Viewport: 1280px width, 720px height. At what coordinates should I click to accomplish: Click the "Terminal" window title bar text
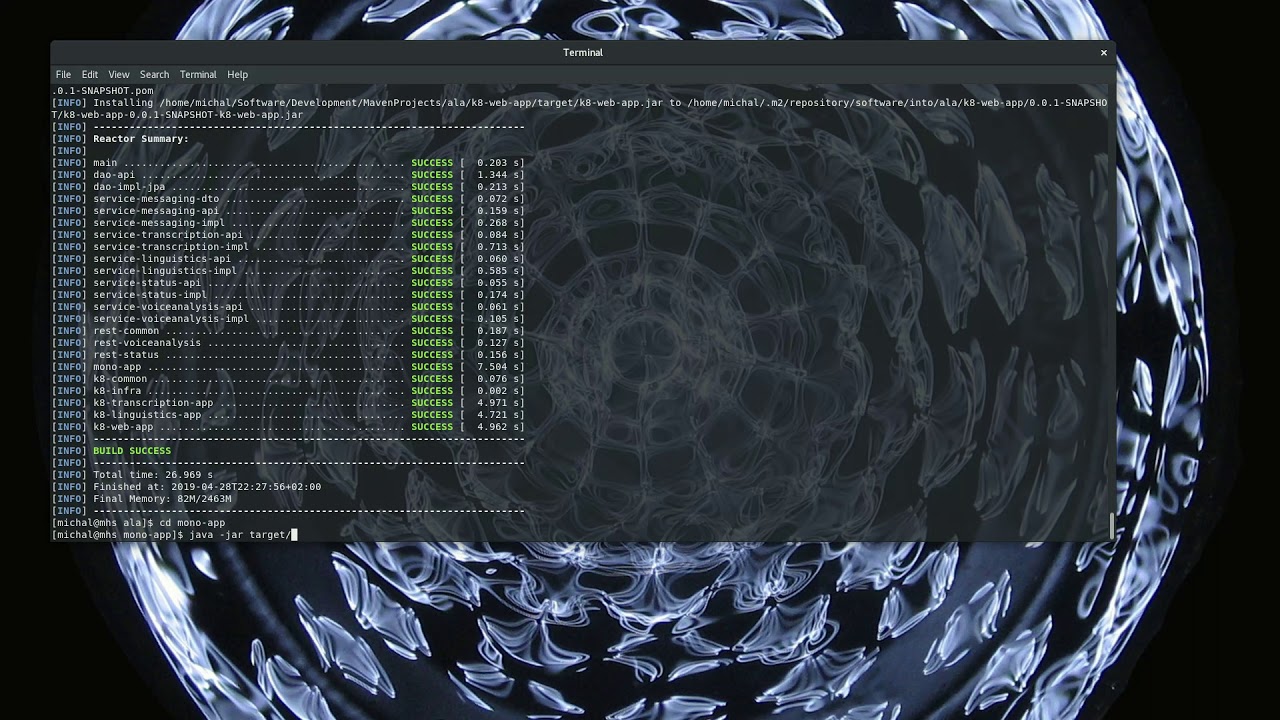pos(583,52)
